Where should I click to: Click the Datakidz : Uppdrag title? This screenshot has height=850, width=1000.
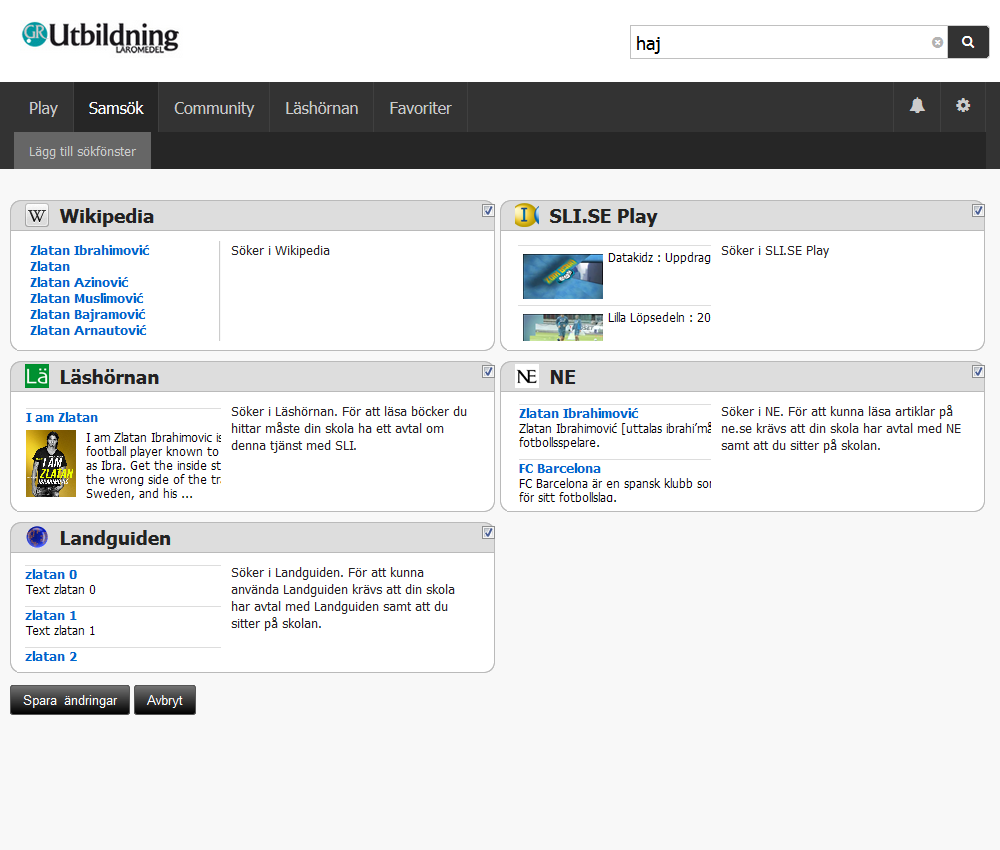[659, 258]
